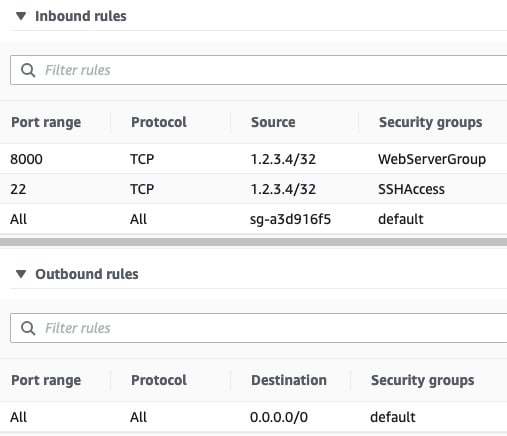Screen dimensions: 507x436
Task: Collapse the Inbound rules section
Action: click(21, 16)
